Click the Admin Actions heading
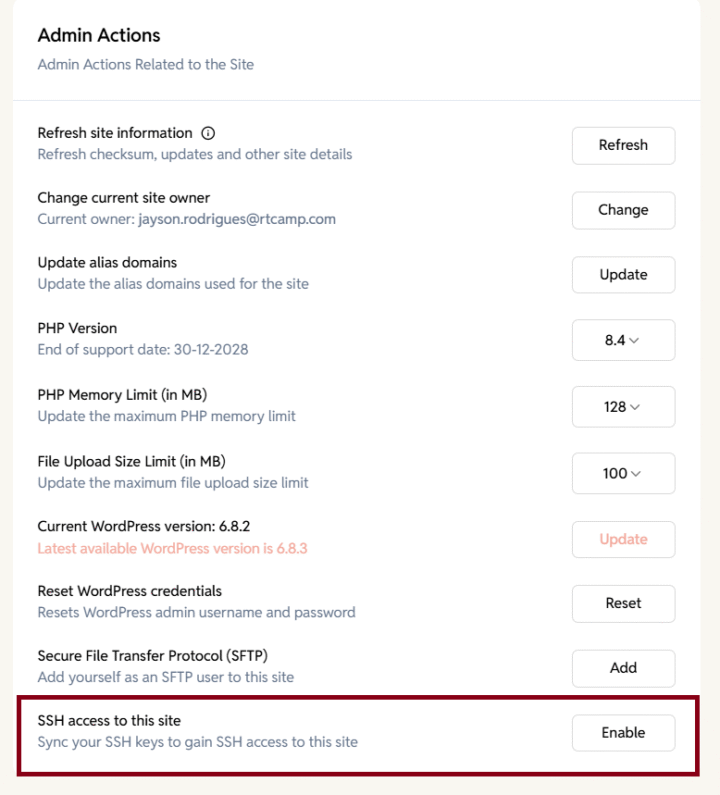The height and width of the screenshot is (795, 720). tap(99, 35)
